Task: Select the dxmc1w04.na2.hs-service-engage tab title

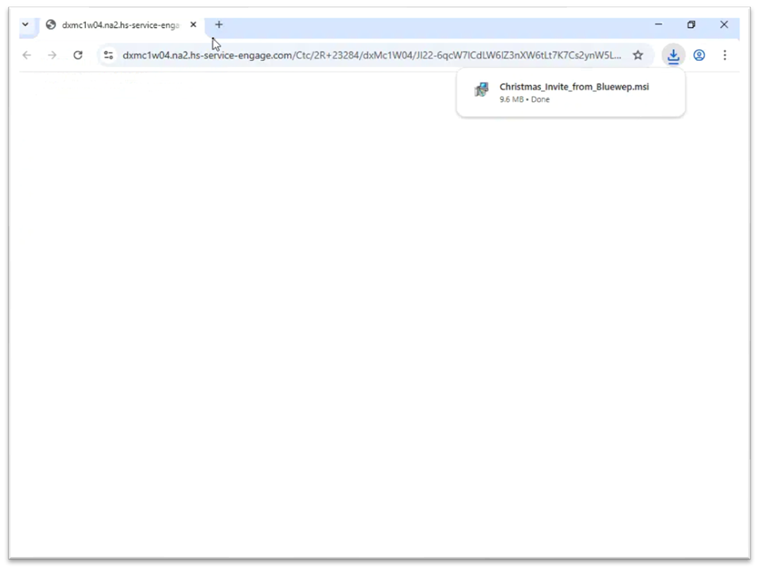Action: [120, 25]
